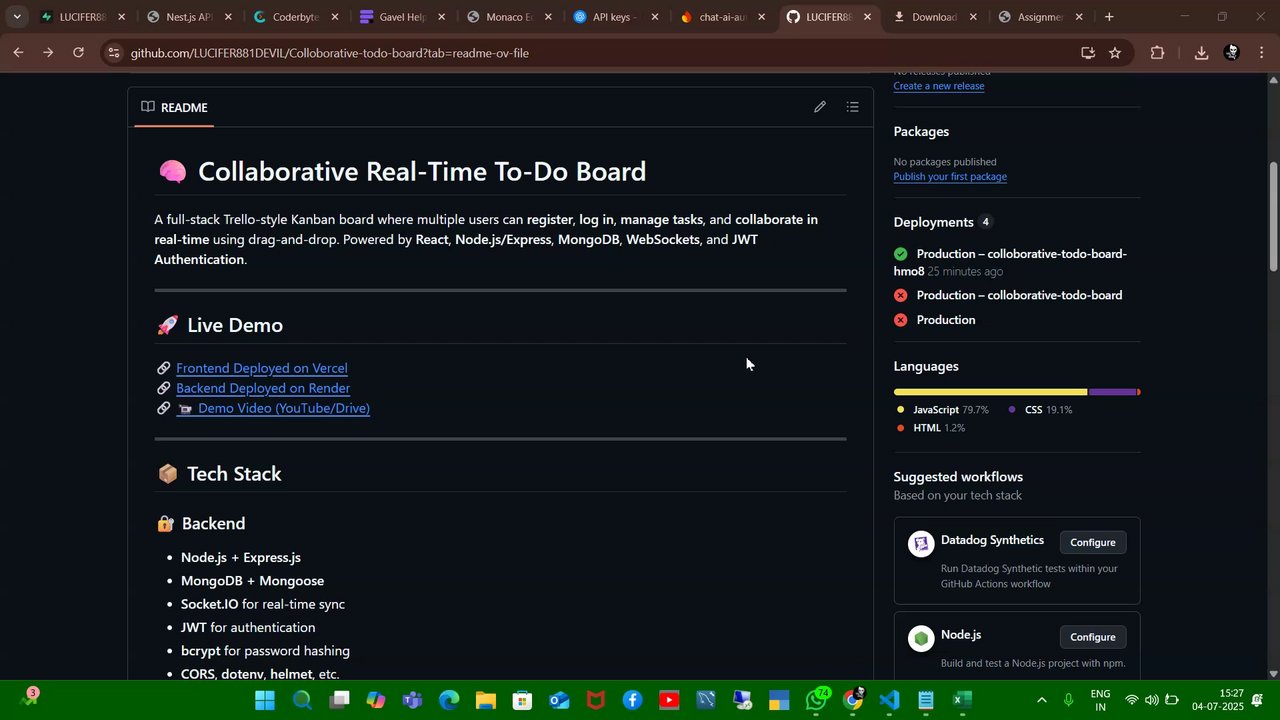1280x720 pixels.
Task: View site information icon in address bar
Action: [114, 53]
